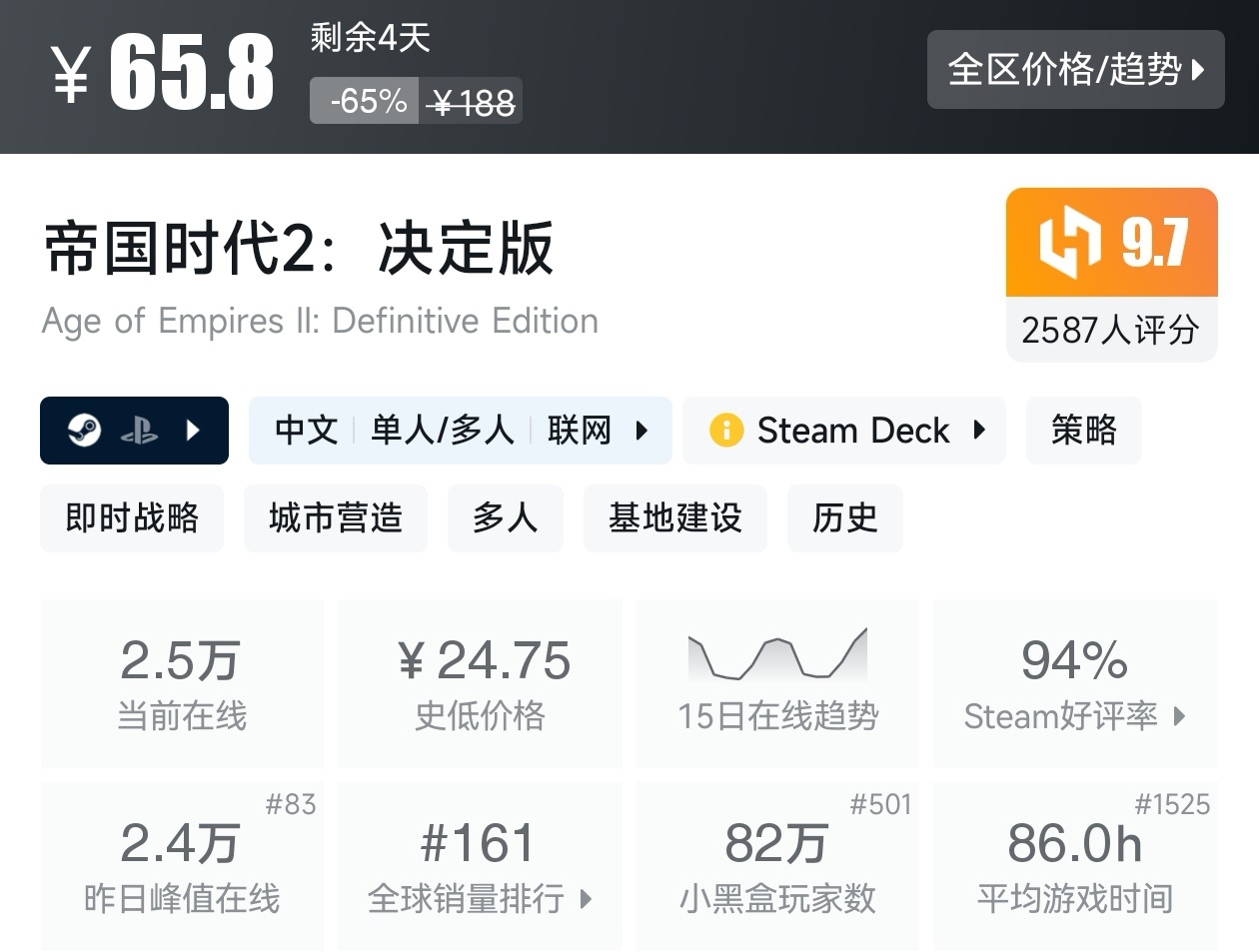Select the 即时战略 tag
The width and height of the screenshot is (1259, 952).
(x=132, y=518)
